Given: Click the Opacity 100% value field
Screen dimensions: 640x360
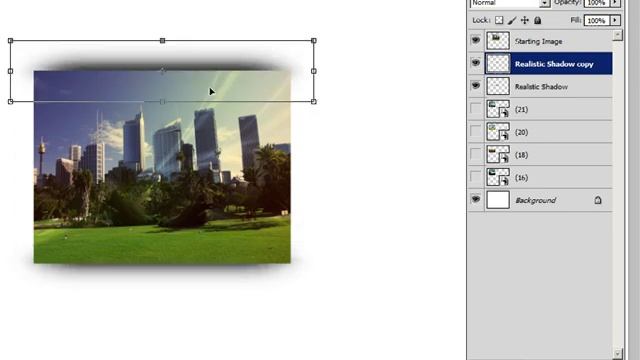Looking at the screenshot, I should pyautogui.click(x=597, y=3).
